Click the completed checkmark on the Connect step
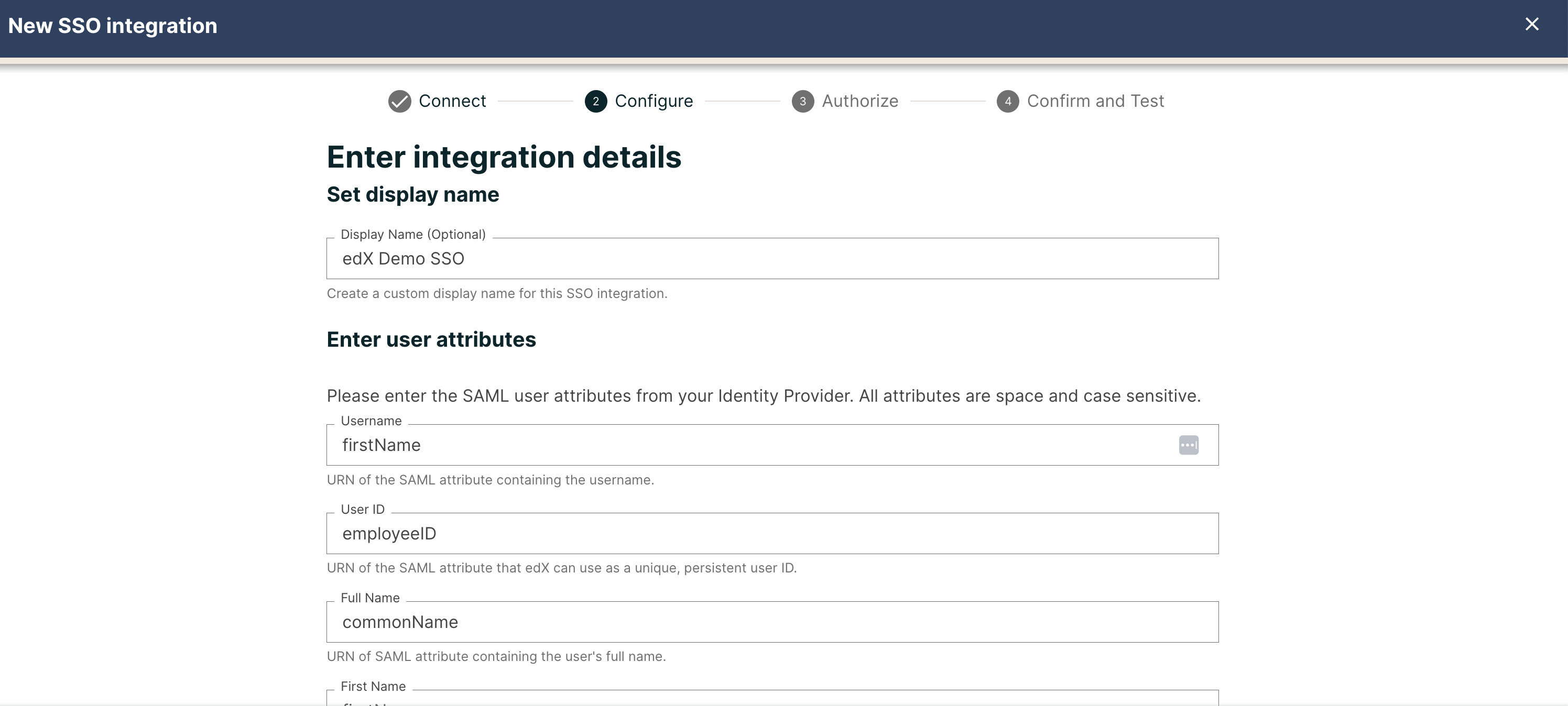Image resolution: width=1568 pixels, height=706 pixels. [399, 101]
